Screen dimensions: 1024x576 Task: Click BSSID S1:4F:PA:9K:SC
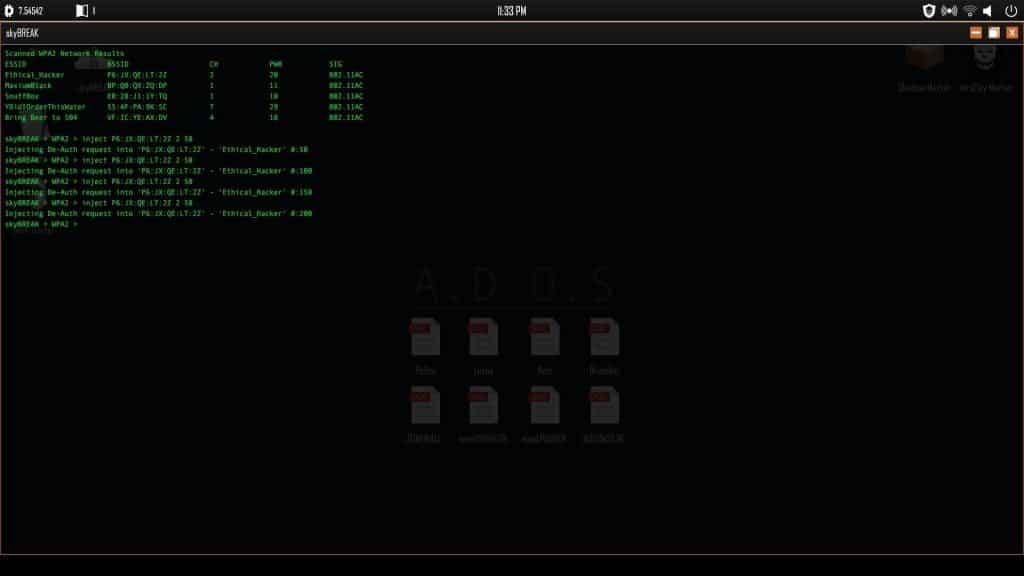137,107
